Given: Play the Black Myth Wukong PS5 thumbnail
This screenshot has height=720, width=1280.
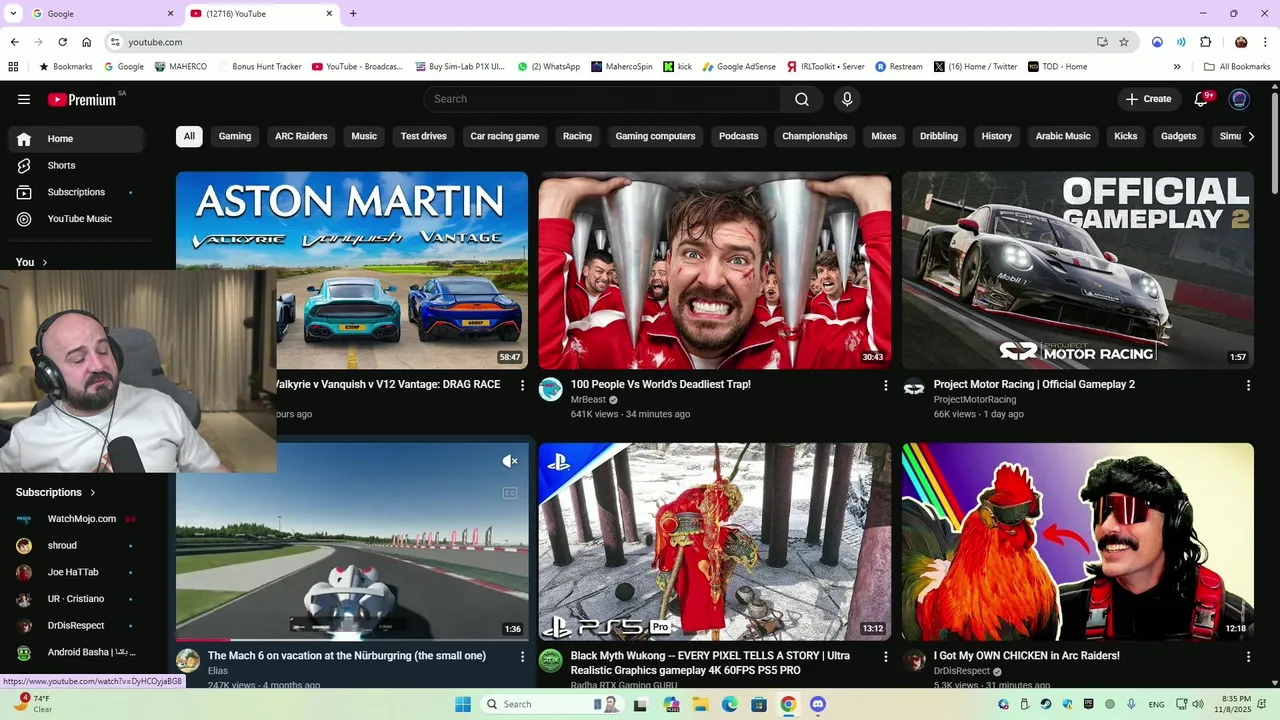Looking at the screenshot, I should 715,541.
